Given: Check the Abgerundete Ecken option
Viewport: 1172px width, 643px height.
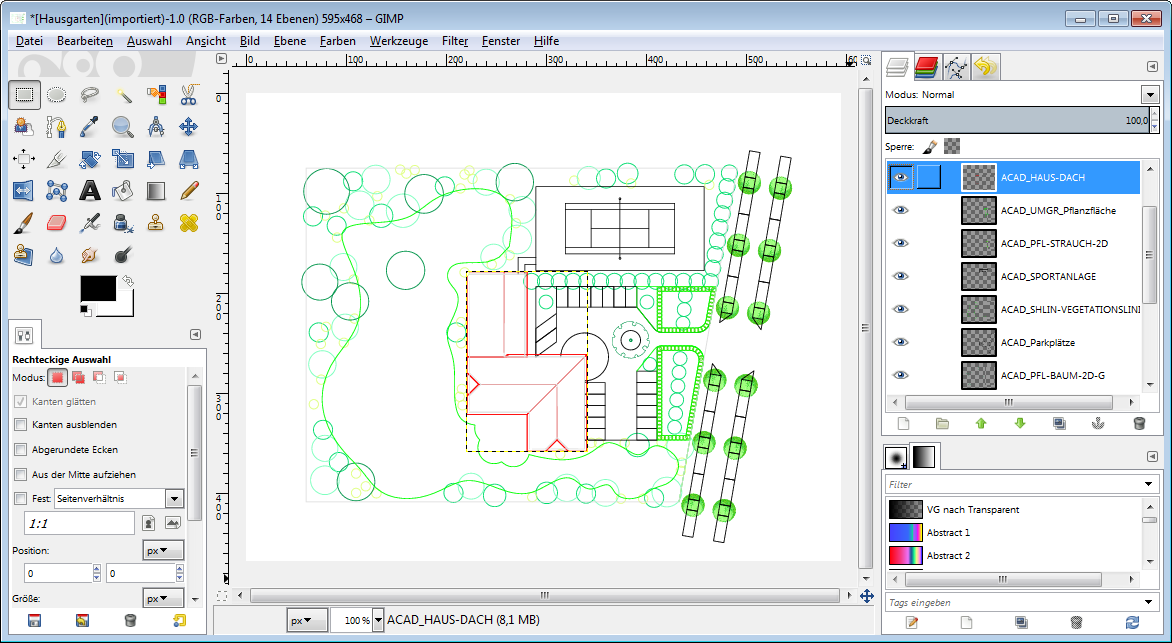Looking at the screenshot, I should pos(21,449).
